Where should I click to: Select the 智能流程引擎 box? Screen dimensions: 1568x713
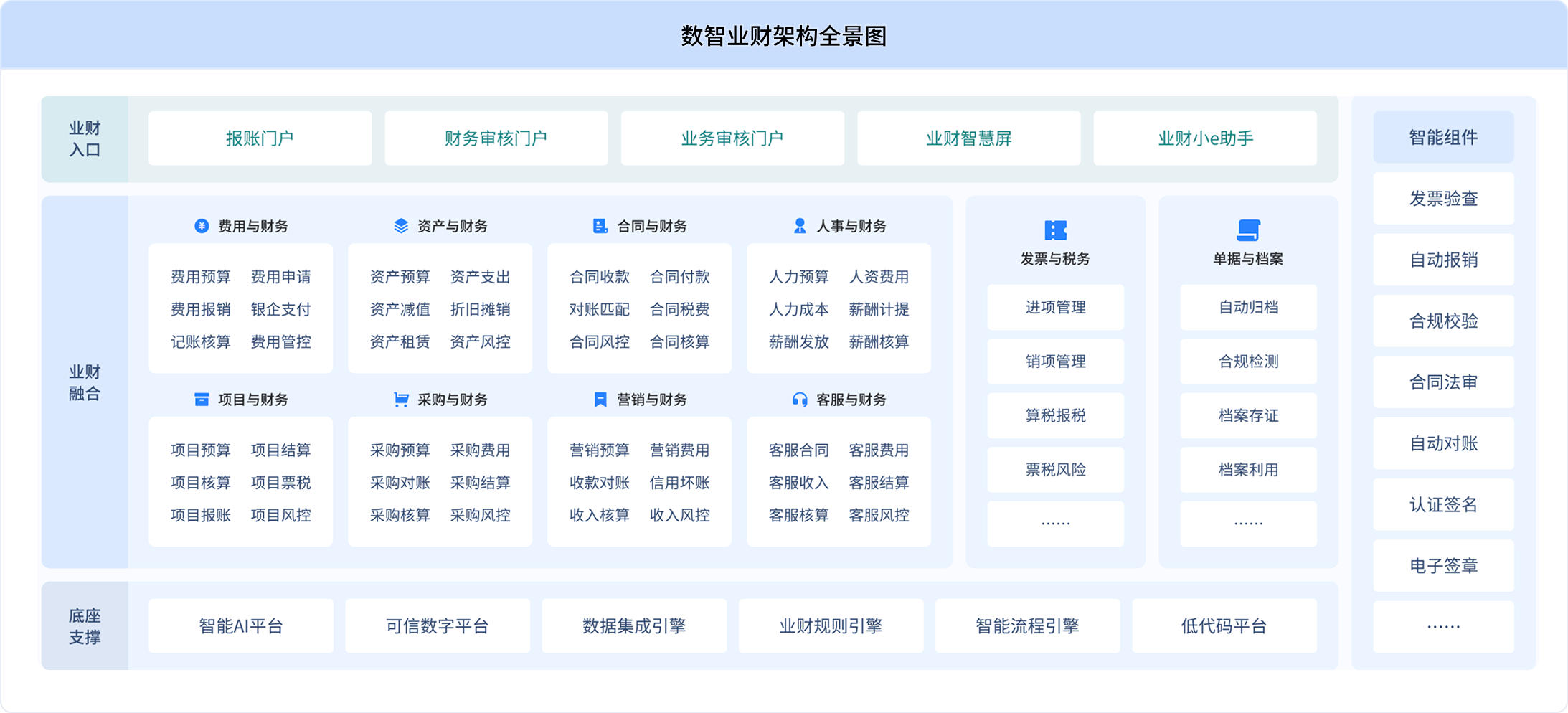(x=1027, y=626)
